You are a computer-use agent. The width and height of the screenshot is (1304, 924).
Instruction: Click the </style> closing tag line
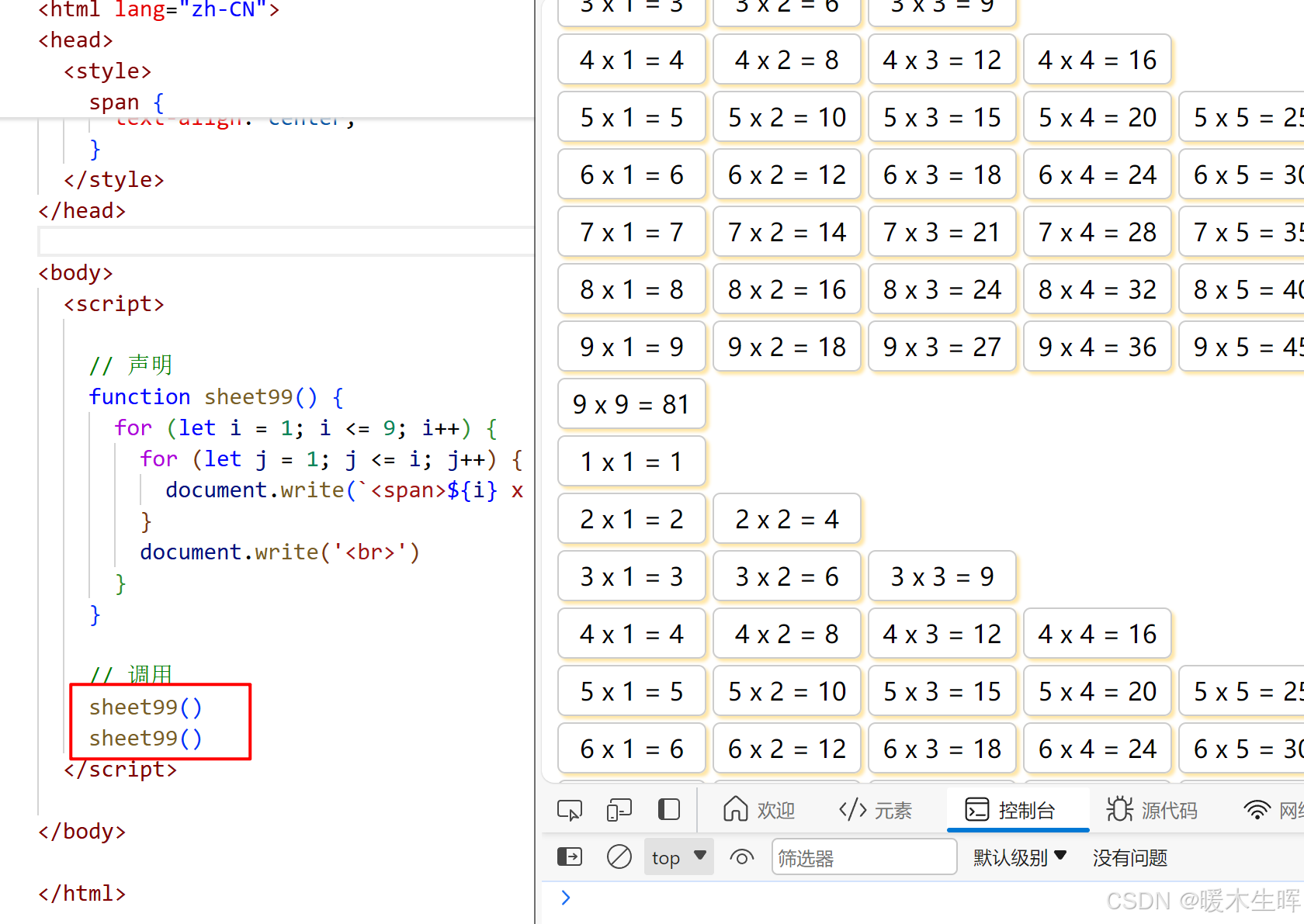point(114,179)
